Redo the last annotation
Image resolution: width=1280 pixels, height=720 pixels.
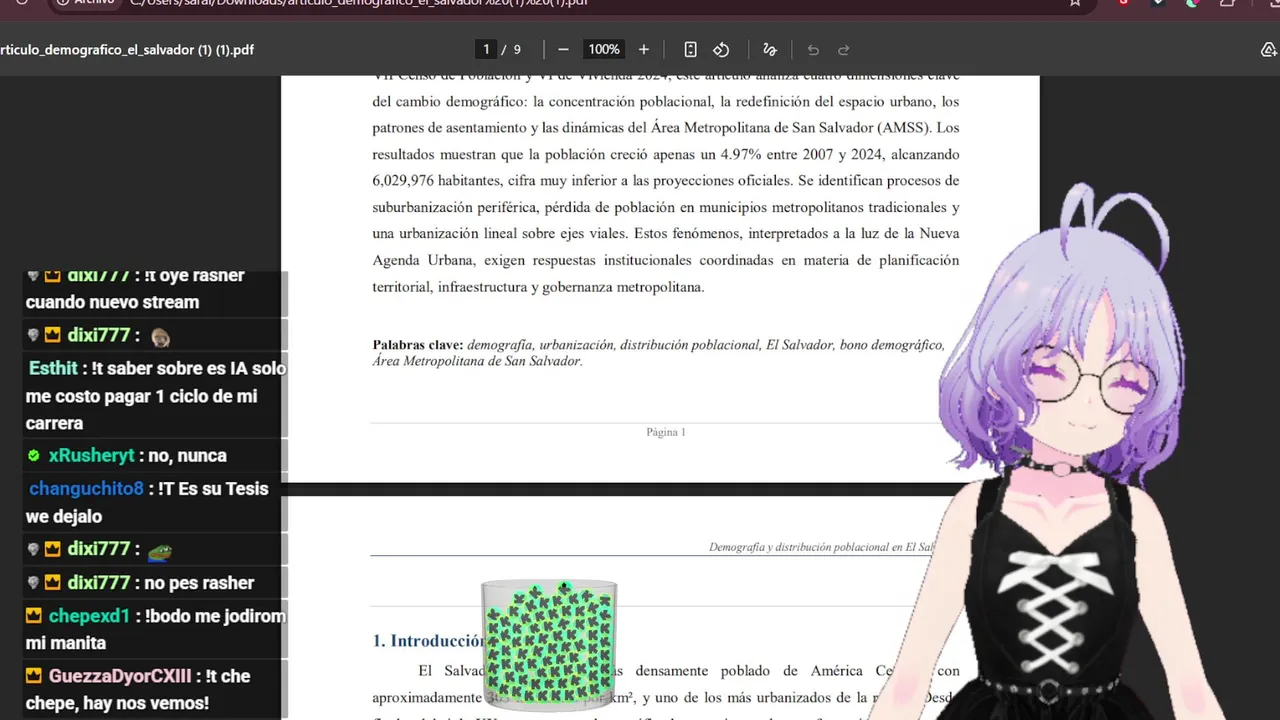(x=843, y=49)
